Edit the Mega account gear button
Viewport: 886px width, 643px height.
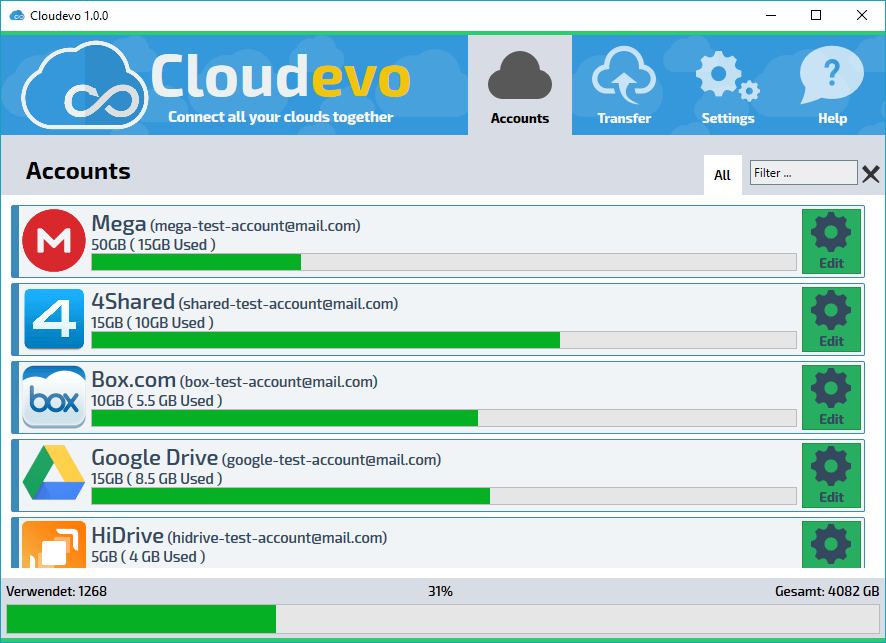pyautogui.click(x=831, y=241)
